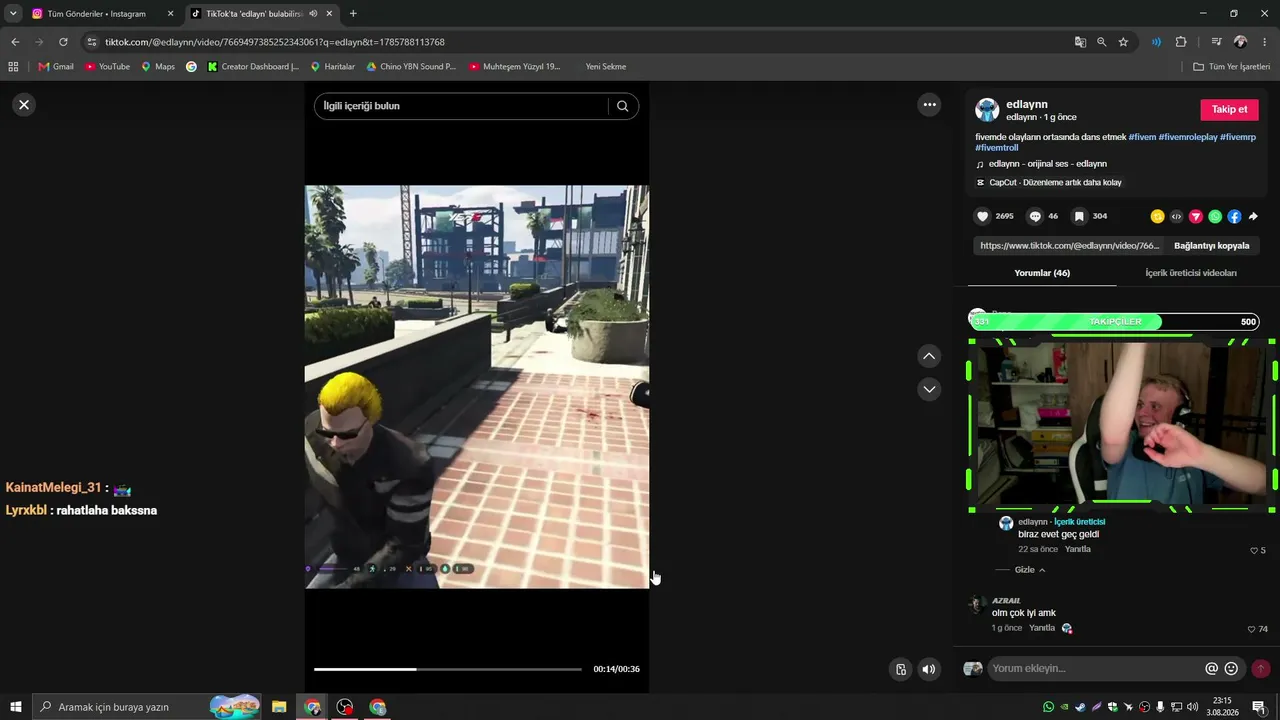Save video with bookmark icon

click(1079, 216)
